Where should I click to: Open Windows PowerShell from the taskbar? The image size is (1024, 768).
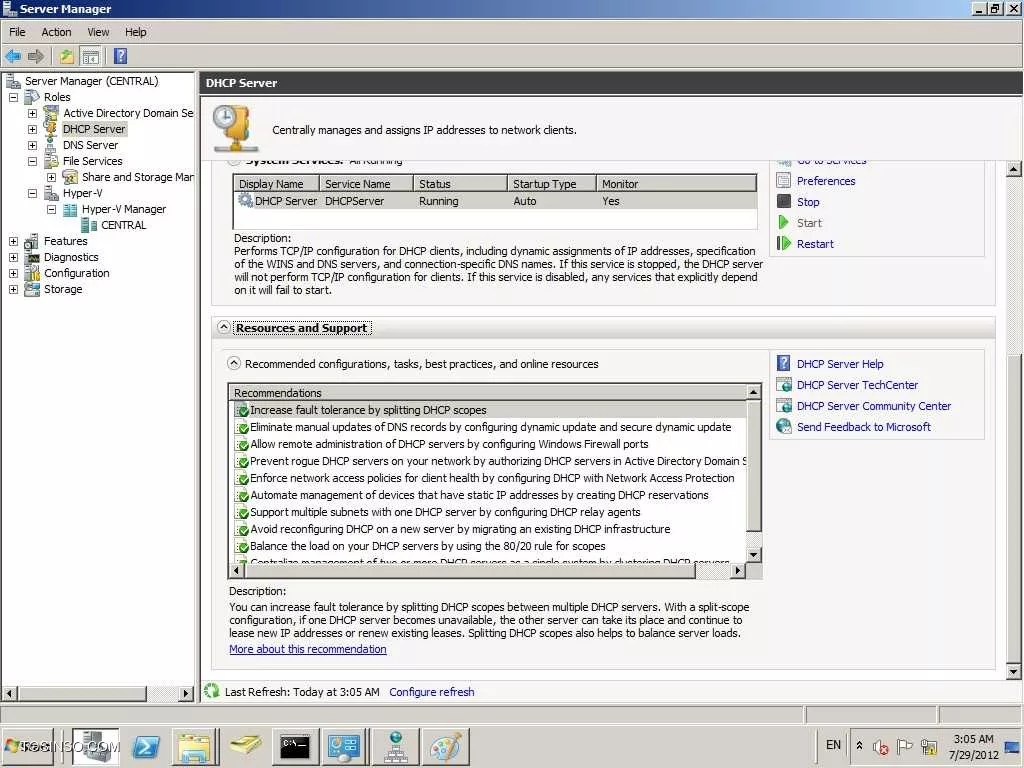(146, 747)
